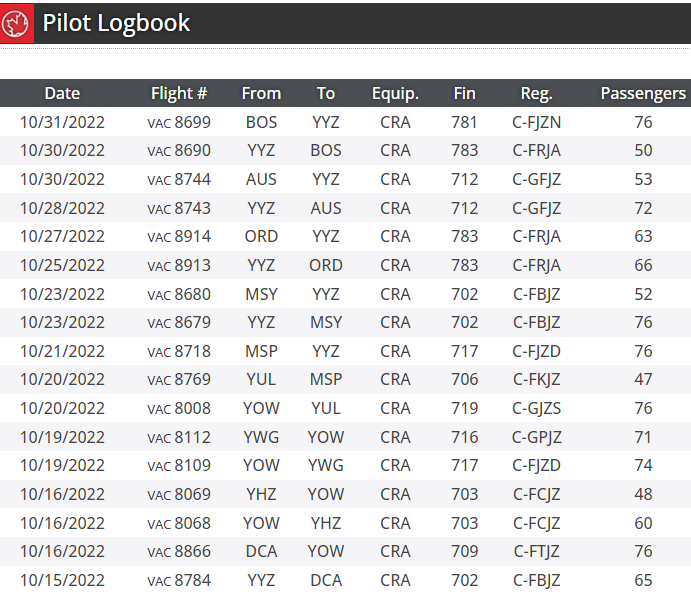Click the Fin column header

pyautogui.click(x=464, y=94)
